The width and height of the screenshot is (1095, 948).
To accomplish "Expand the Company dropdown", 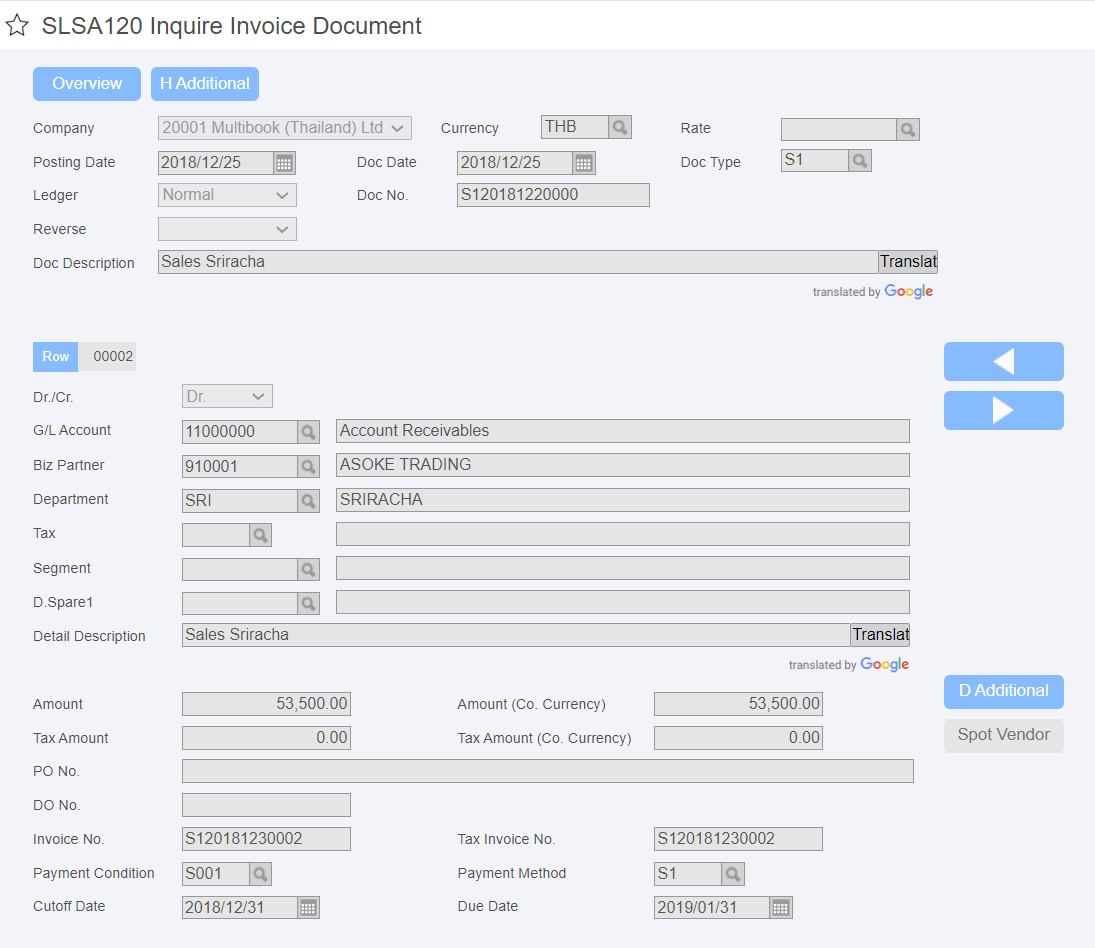I will click(x=285, y=128).
